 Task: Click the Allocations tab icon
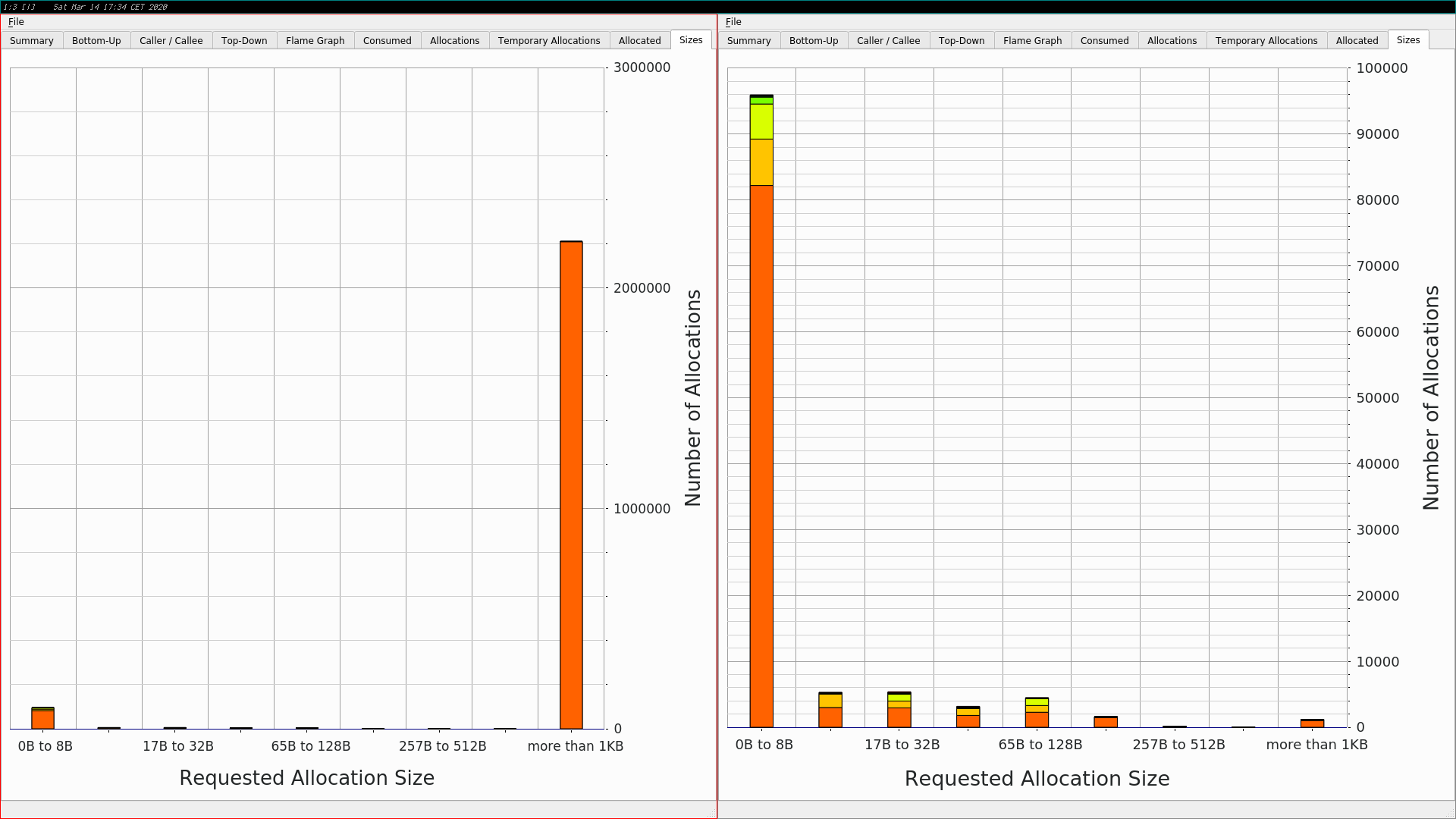coord(453,40)
